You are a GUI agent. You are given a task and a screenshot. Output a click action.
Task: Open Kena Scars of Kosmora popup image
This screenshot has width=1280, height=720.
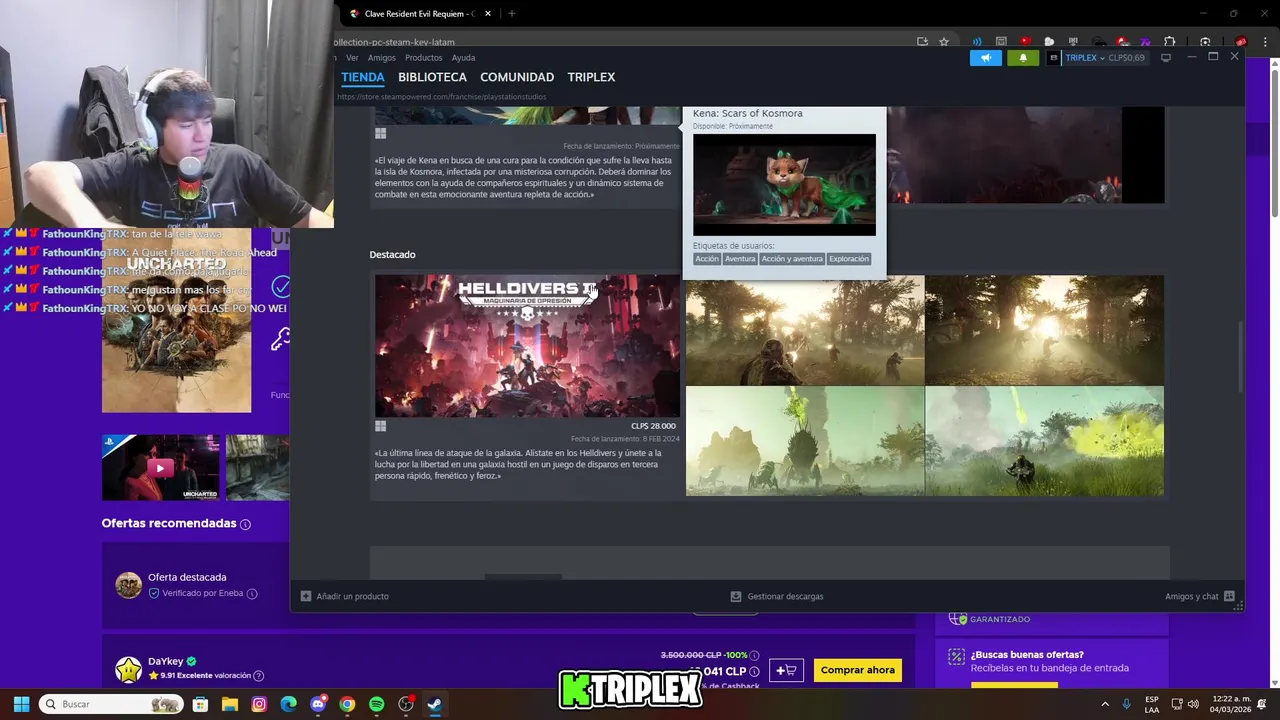pyautogui.click(x=784, y=185)
